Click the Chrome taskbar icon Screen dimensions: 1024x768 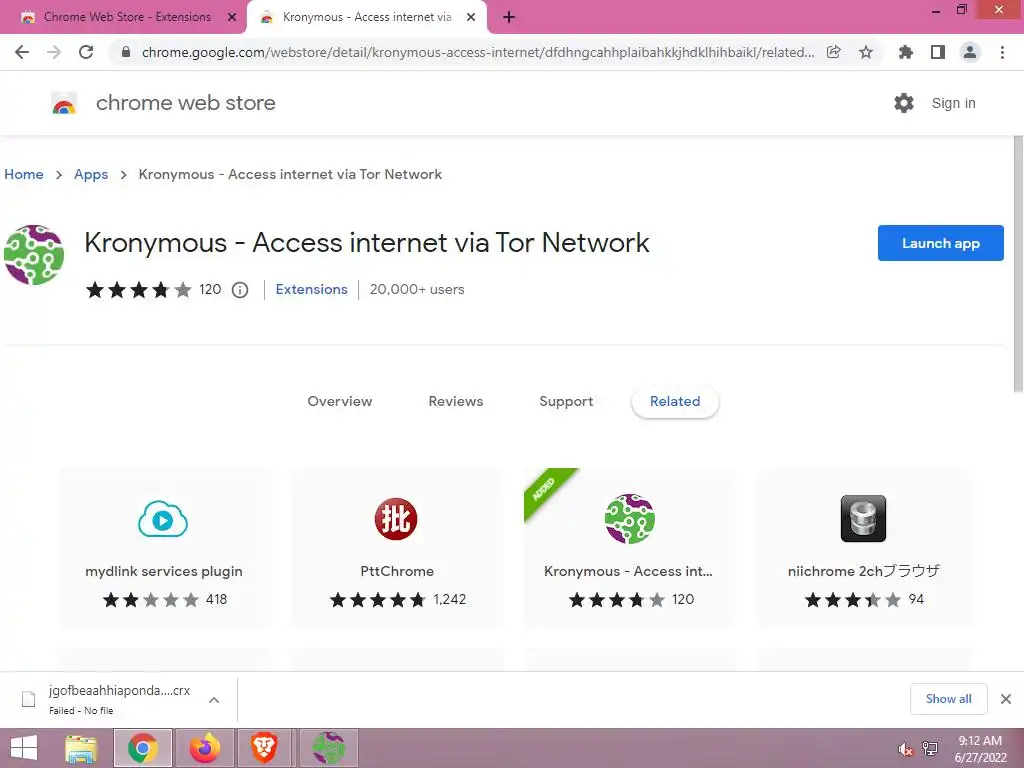142,748
